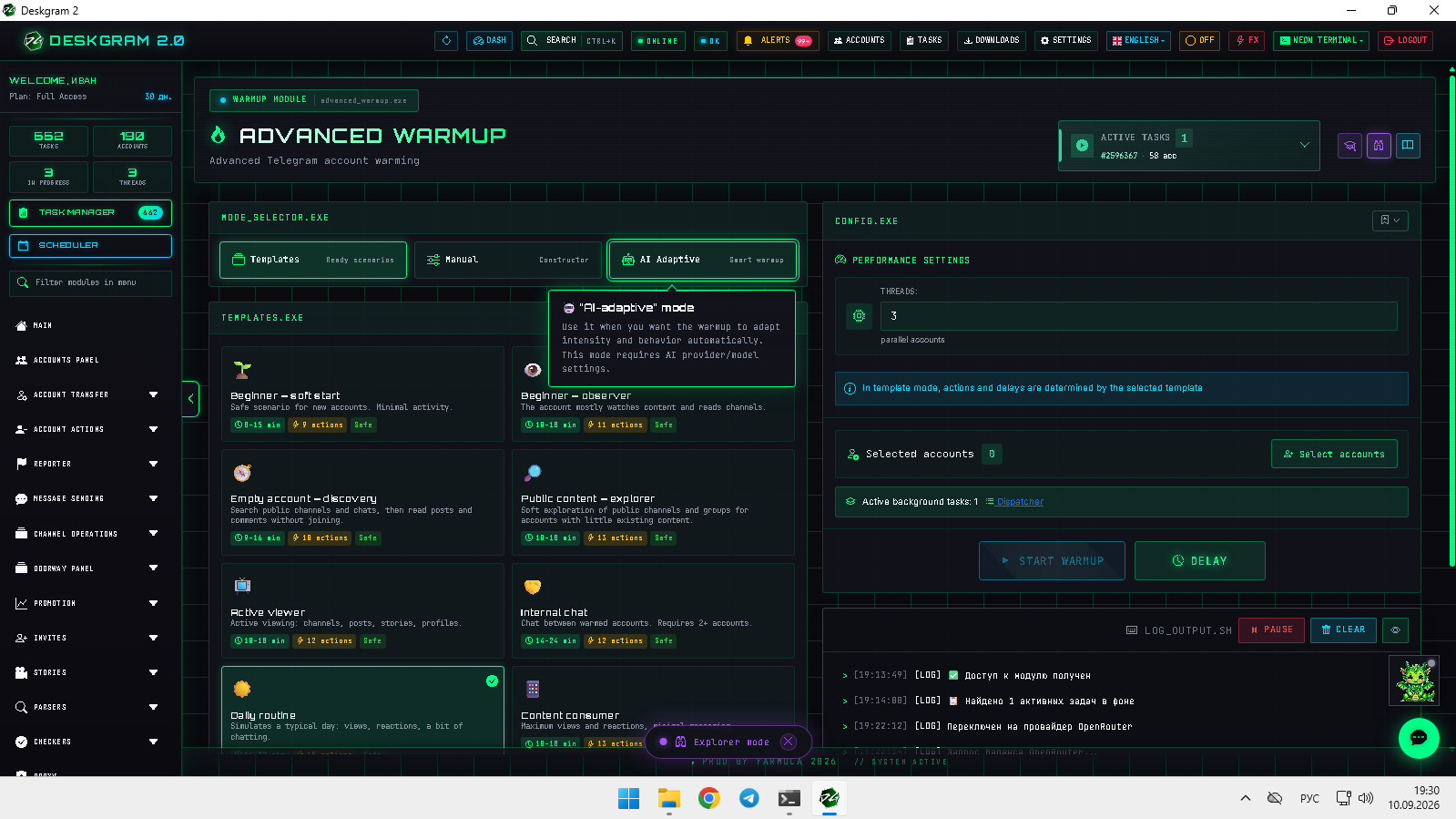Viewport: 1456px width, 819px height.
Task: Click the THREADS input field
Action: pyautogui.click(x=1138, y=316)
